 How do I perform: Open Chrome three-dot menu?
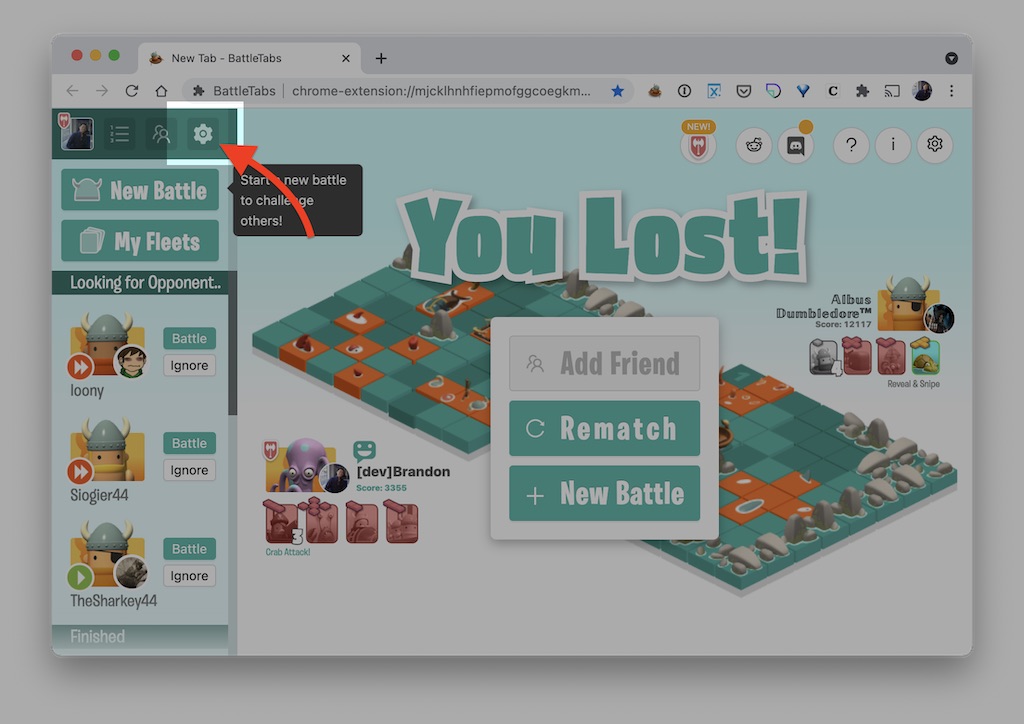pos(952,91)
